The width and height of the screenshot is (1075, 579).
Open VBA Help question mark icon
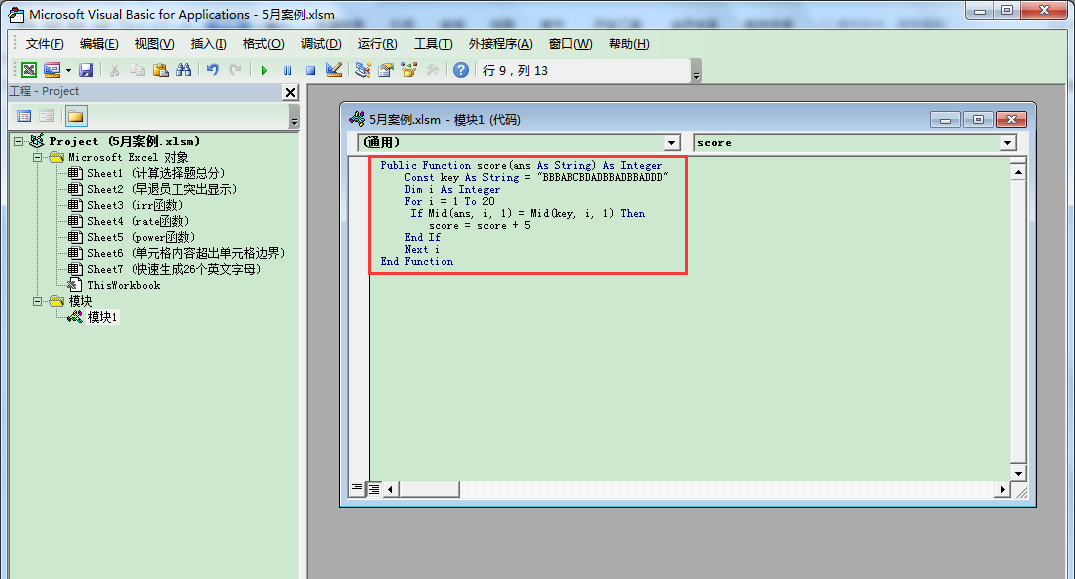click(461, 70)
